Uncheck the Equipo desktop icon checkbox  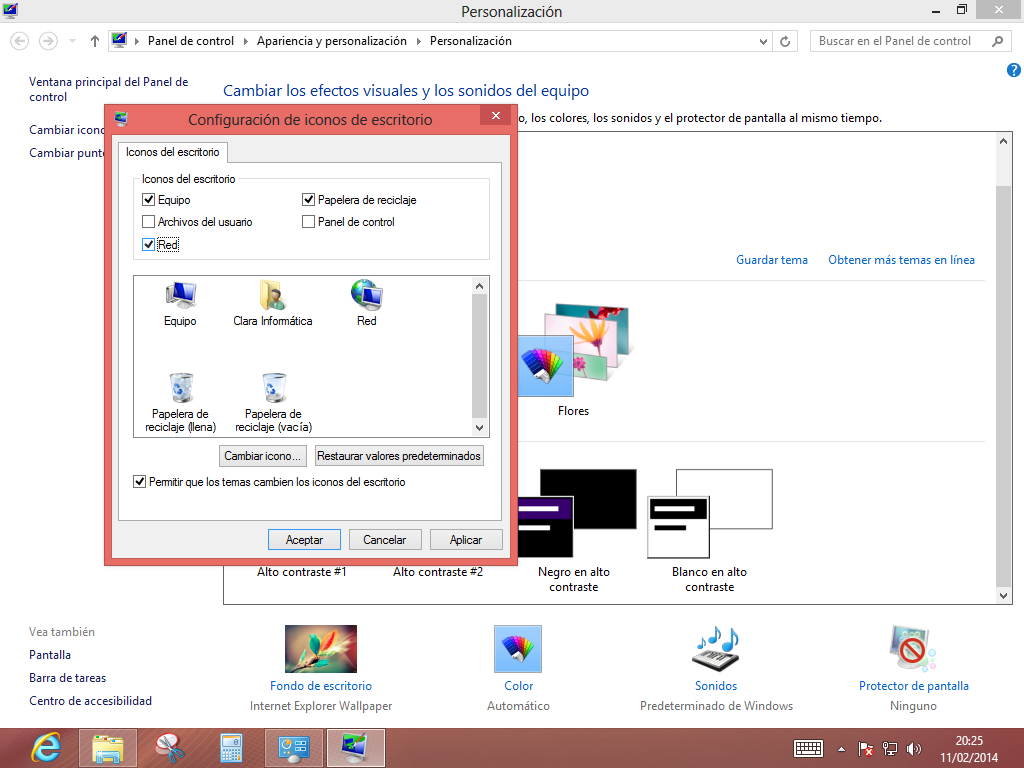click(150, 199)
